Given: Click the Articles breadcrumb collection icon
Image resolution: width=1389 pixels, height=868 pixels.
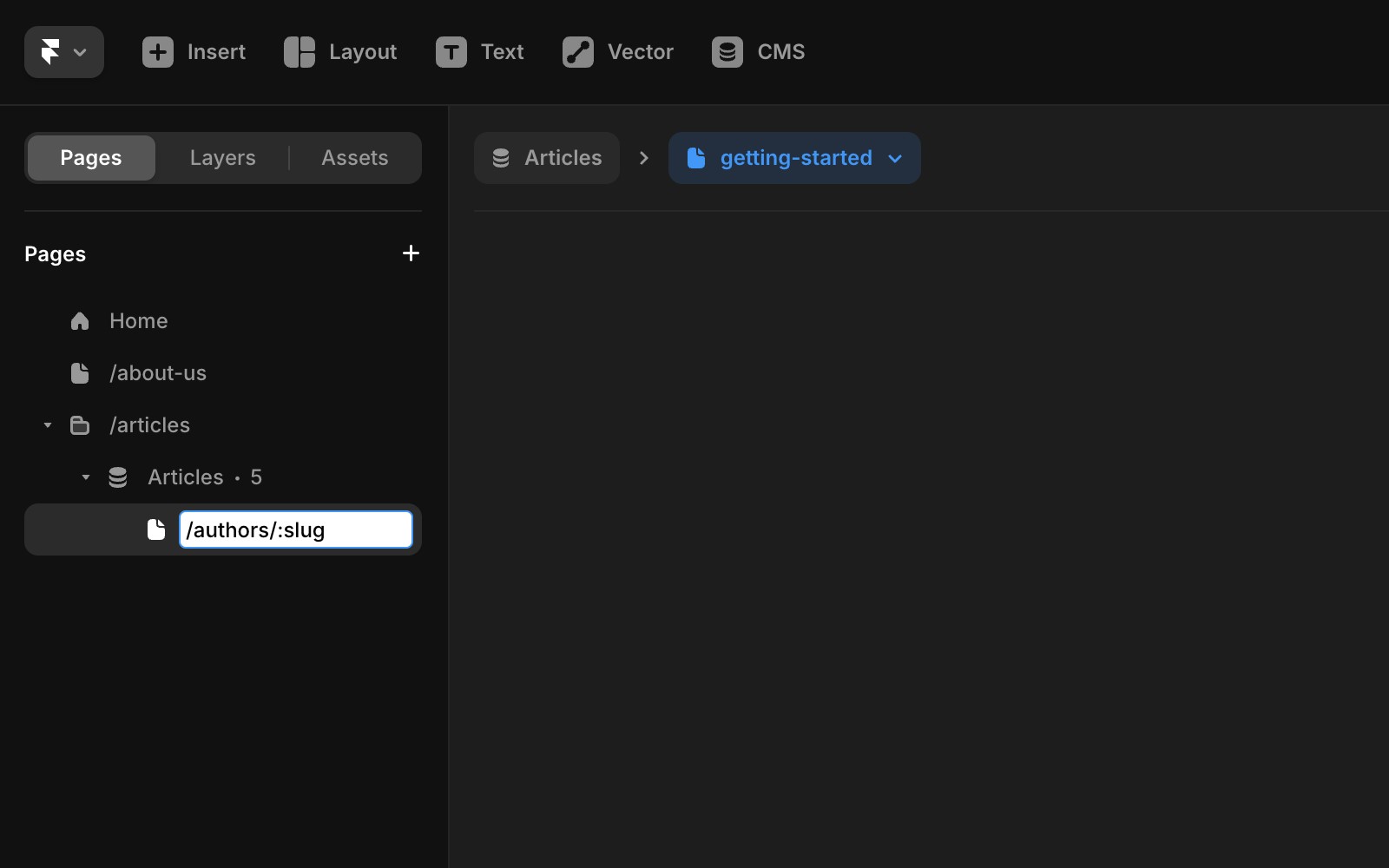Looking at the screenshot, I should 500,157.
